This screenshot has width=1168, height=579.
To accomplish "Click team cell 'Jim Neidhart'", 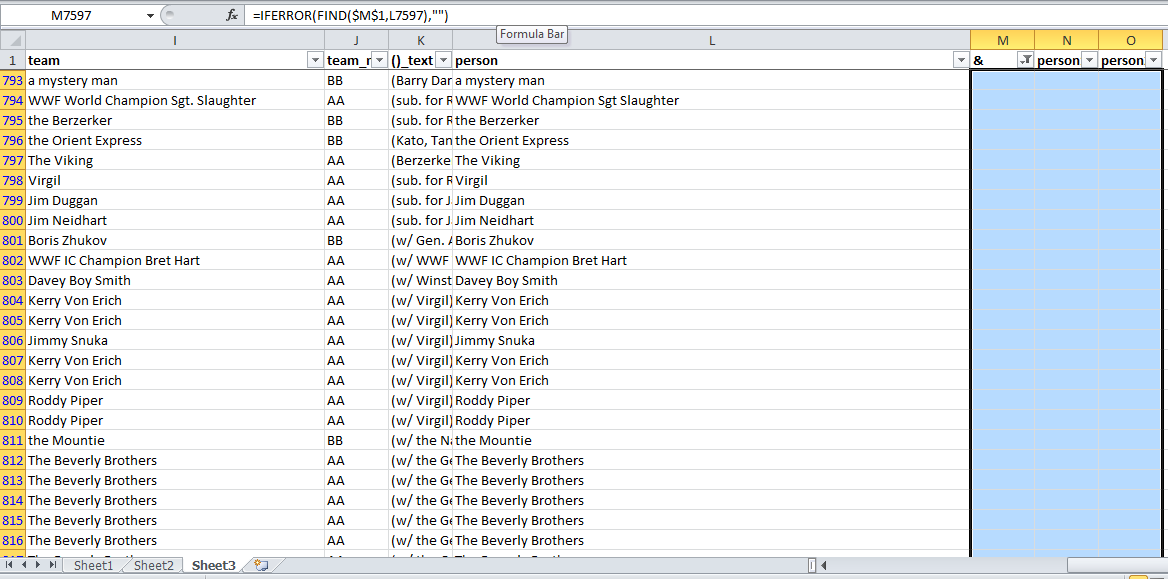I will coord(175,221).
